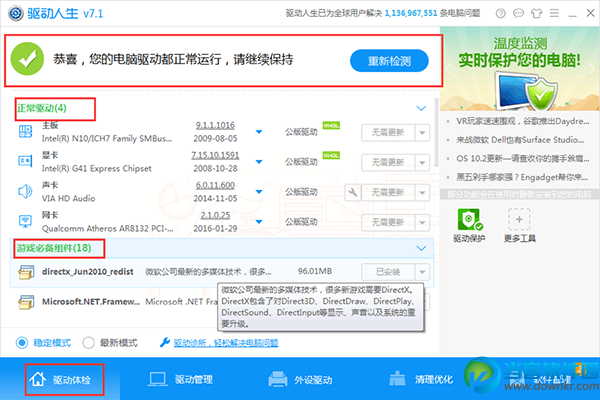Open news item VR玩家速速围观
The height and width of the screenshot is (400, 600).
(x=522, y=121)
